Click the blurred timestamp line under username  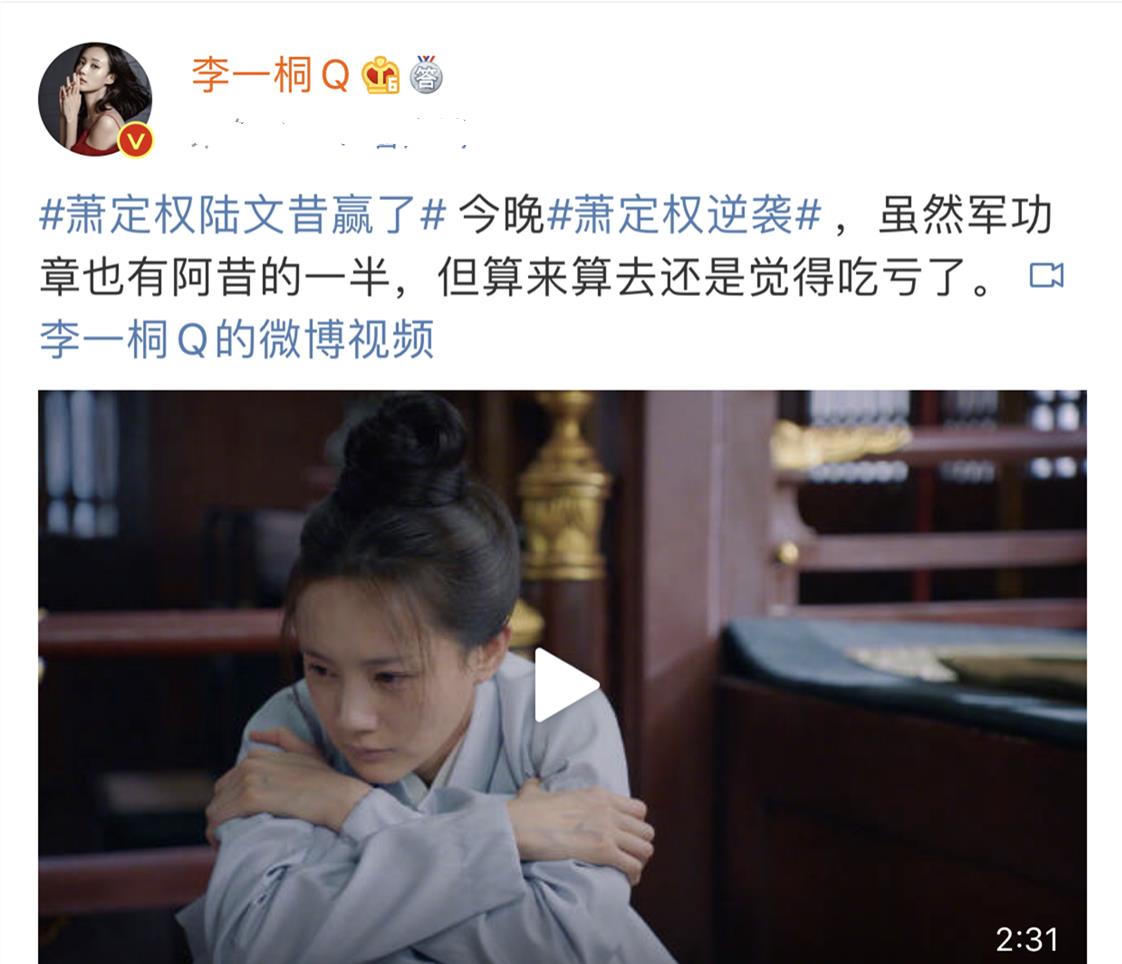coord(331,135)
